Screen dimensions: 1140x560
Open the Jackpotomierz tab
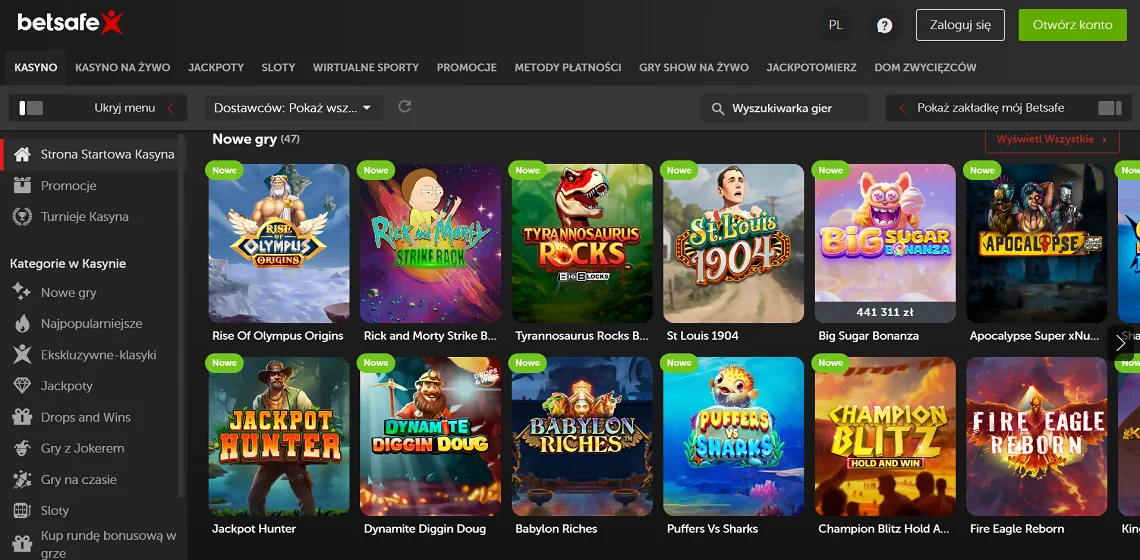[811, 67]
